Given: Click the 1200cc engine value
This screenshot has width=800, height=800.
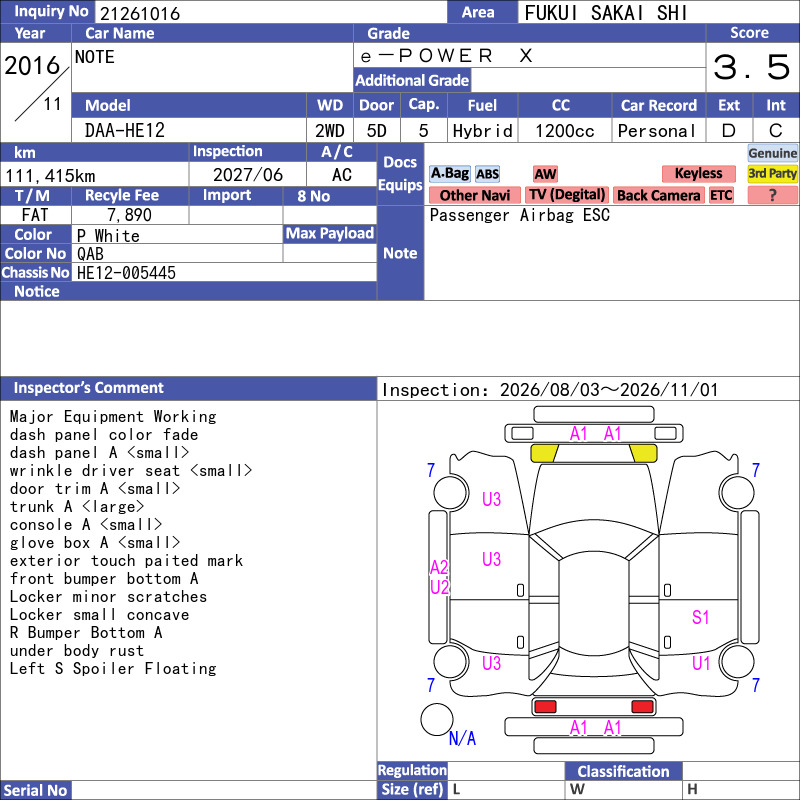Looking at the screenshot, I should 565,131.
